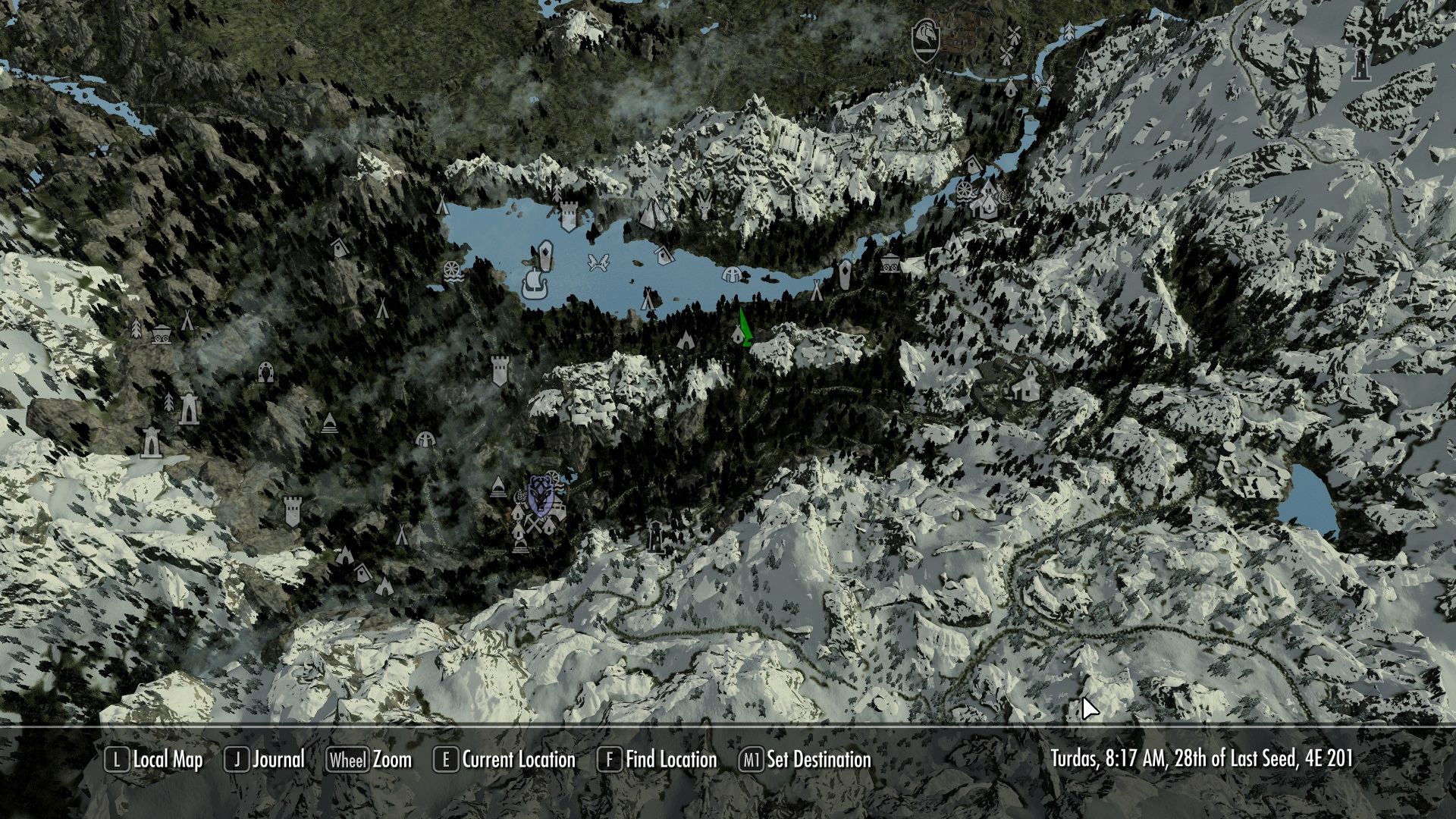Open the Local Map
The height and width of the screenshot is (819, 1456).
coord(154,760)
